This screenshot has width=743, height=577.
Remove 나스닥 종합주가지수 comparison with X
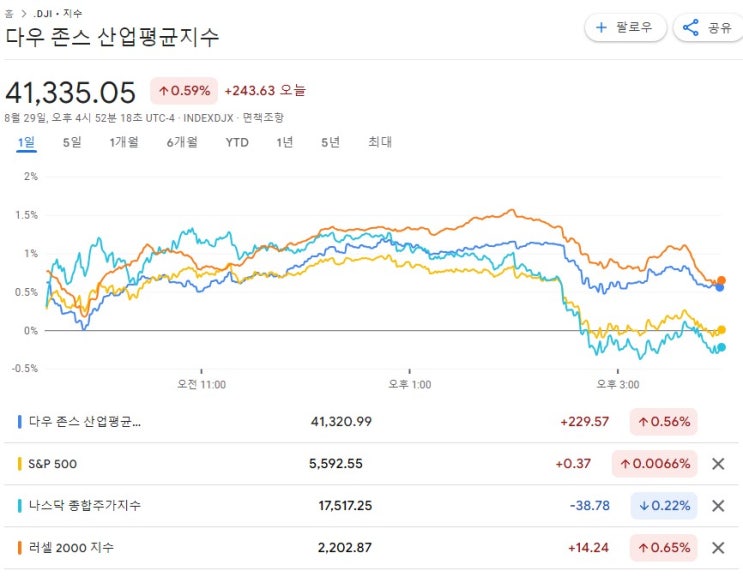[x=717, y=506]
